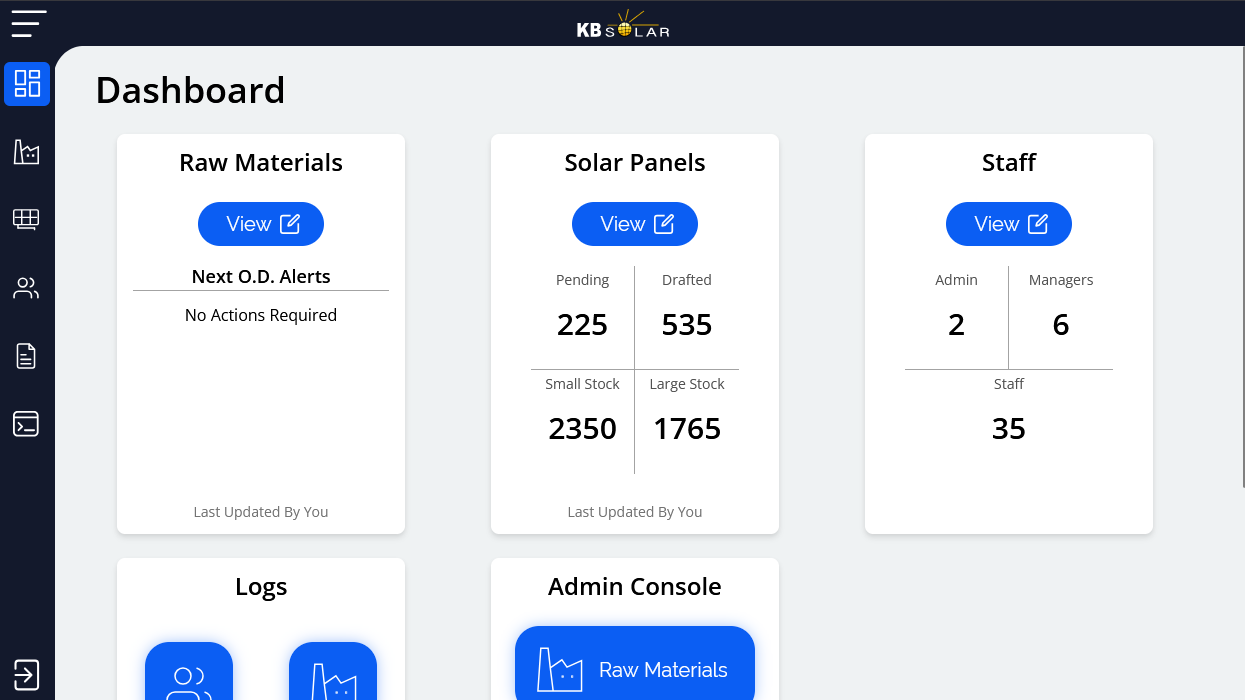
Task: Click the Managers count 6
Action: [1061, 325]
